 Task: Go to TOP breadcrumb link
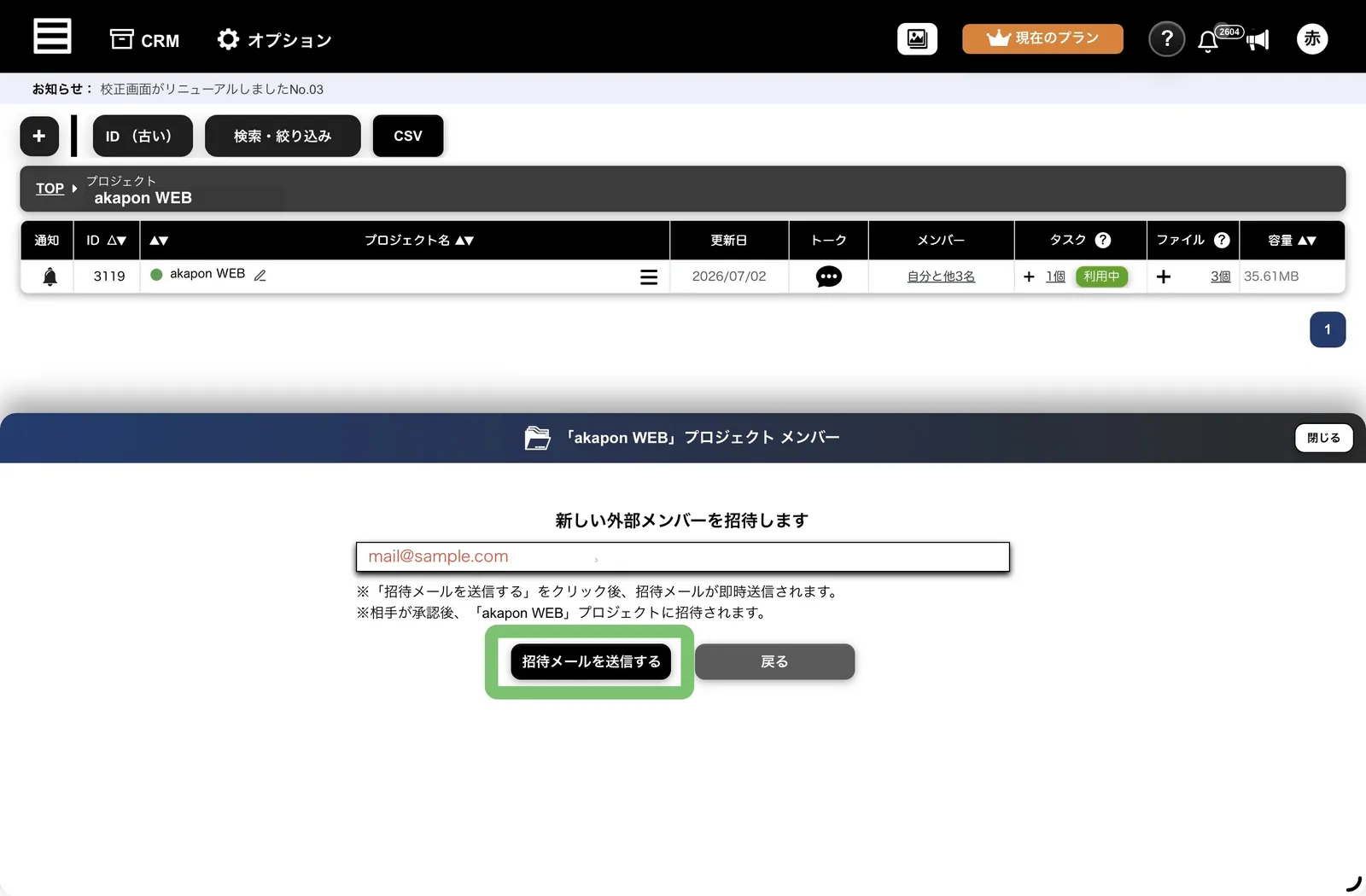pyautogui.click(x=50, y=189)
